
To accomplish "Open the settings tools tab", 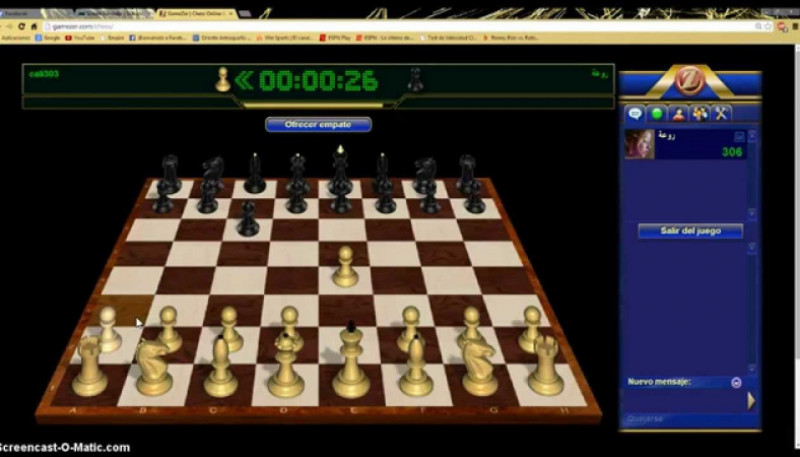I will [721, 113].
